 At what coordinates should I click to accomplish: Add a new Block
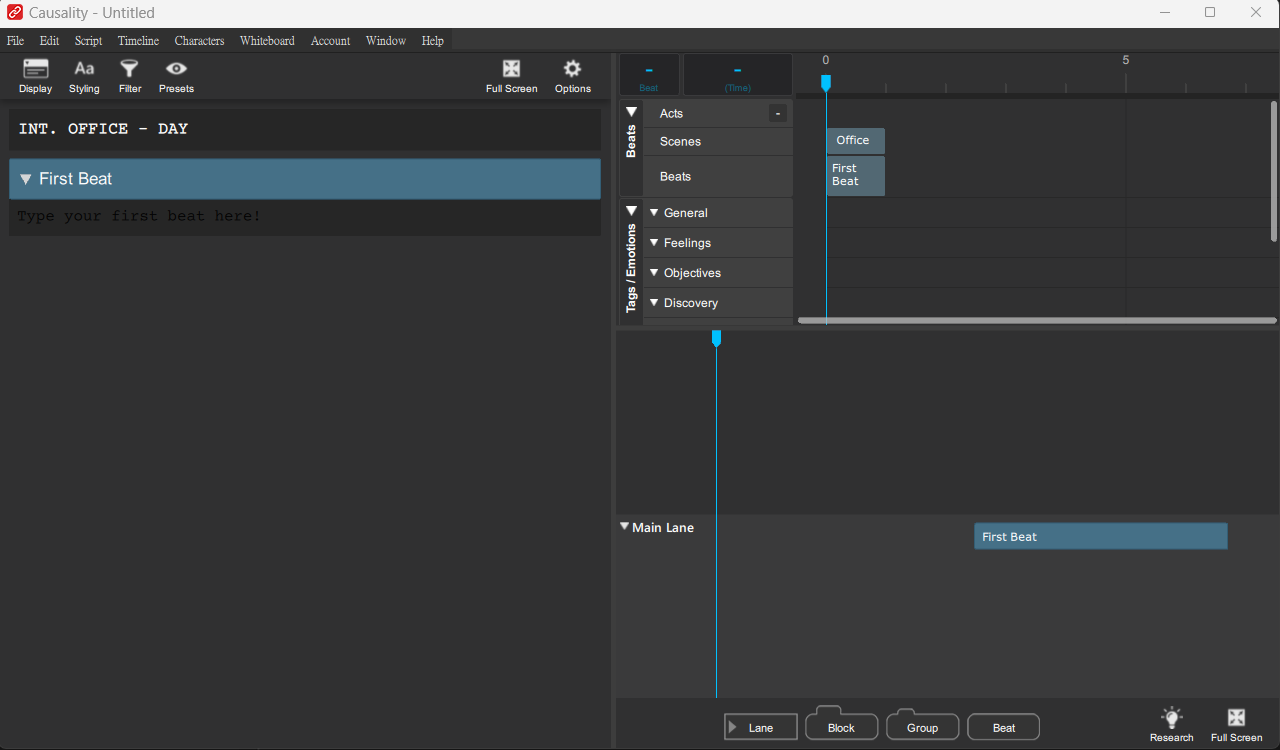coord(842,726)
